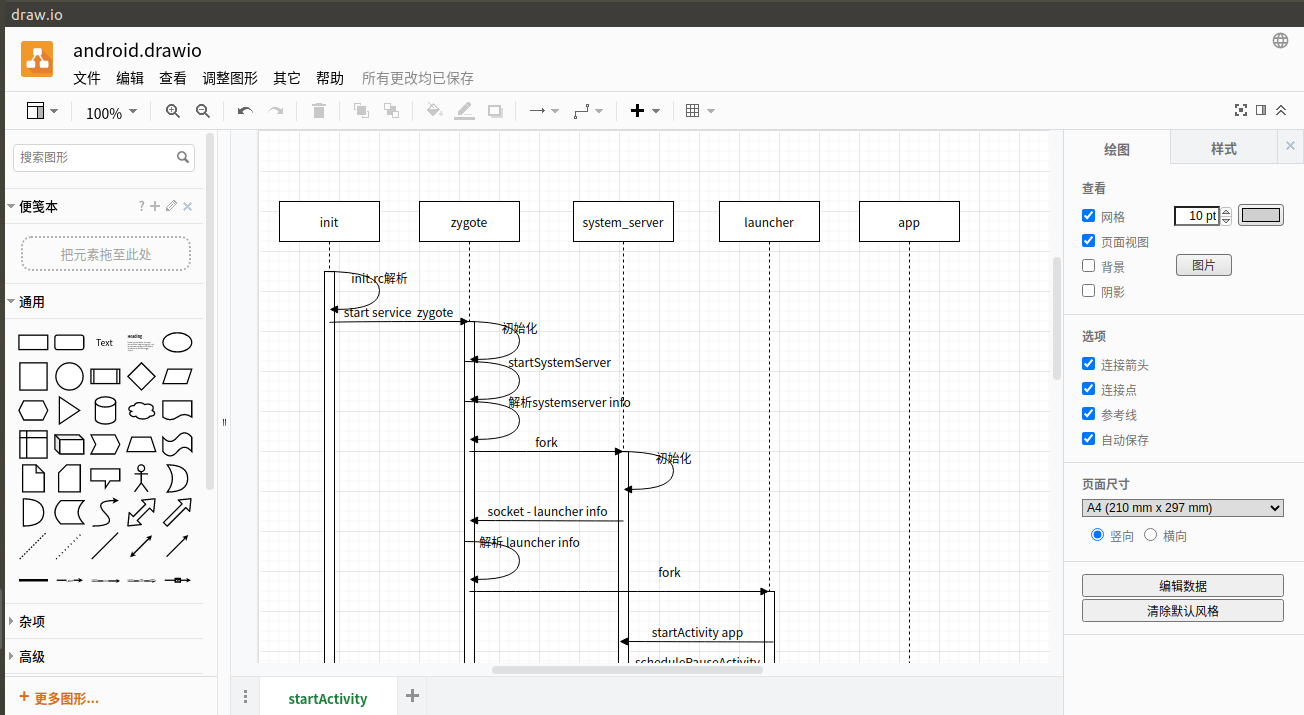Undo the last action

[245, 111]
